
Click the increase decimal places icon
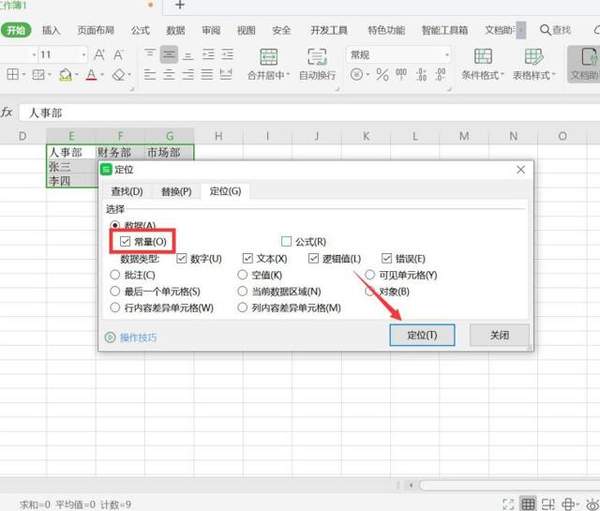[422, 74]
